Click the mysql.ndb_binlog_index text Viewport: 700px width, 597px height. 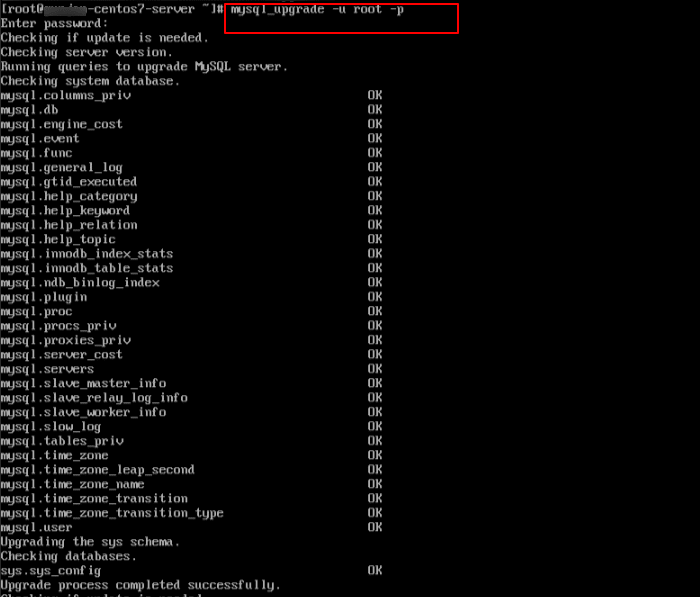(80, 283)
